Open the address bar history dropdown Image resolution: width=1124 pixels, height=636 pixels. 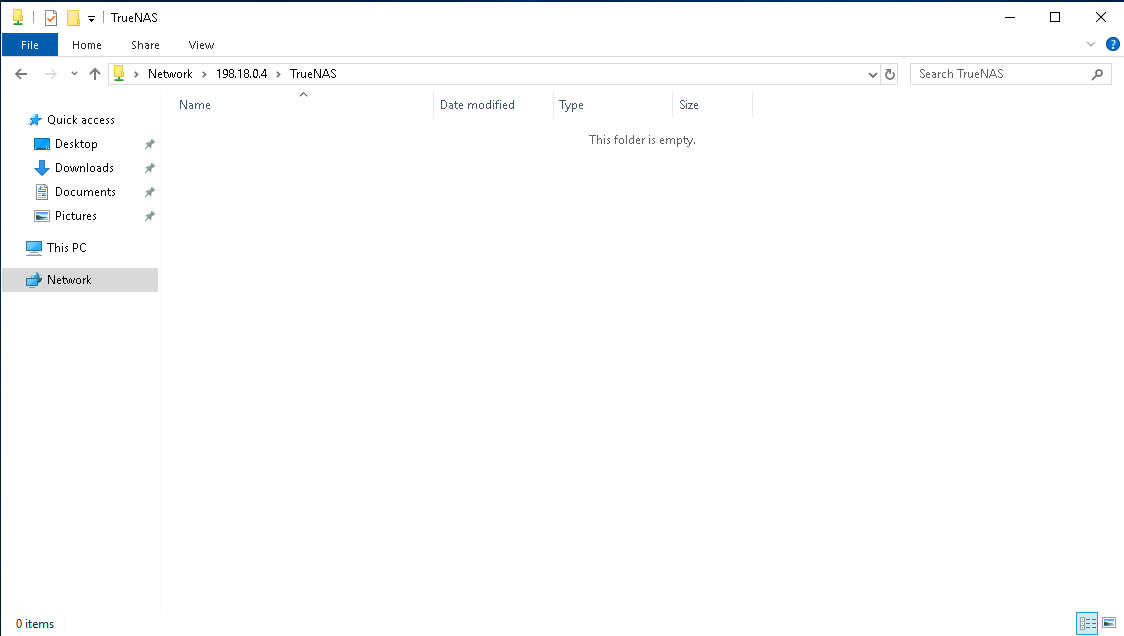[x=873, y=74]
